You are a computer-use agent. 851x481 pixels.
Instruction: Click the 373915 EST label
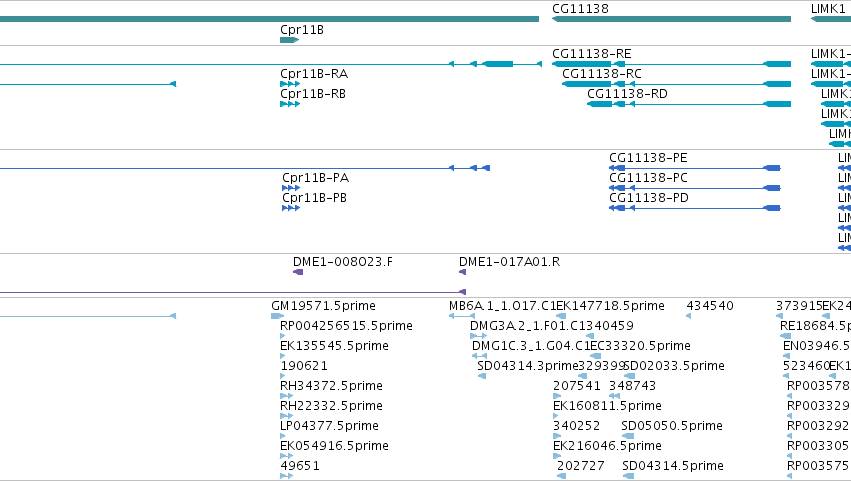pyautogui.click(x=799, y=306)
